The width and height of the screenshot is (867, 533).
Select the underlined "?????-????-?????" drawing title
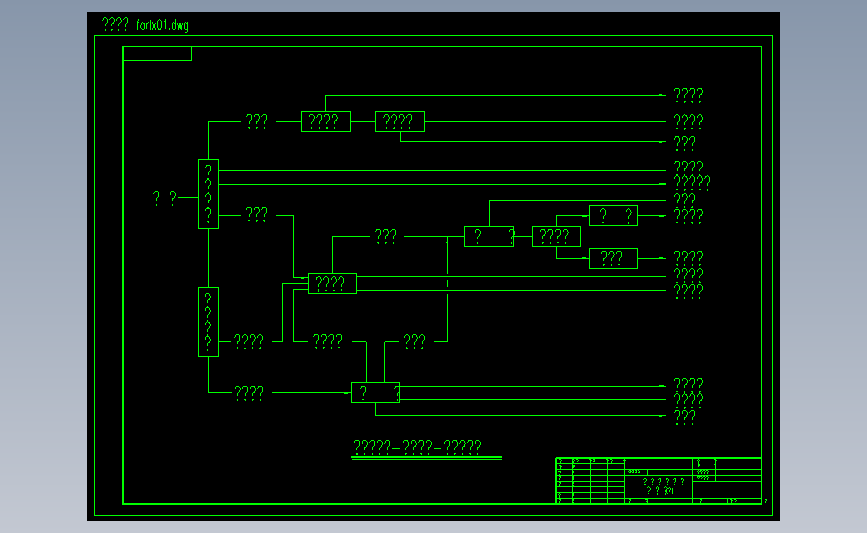417,447
